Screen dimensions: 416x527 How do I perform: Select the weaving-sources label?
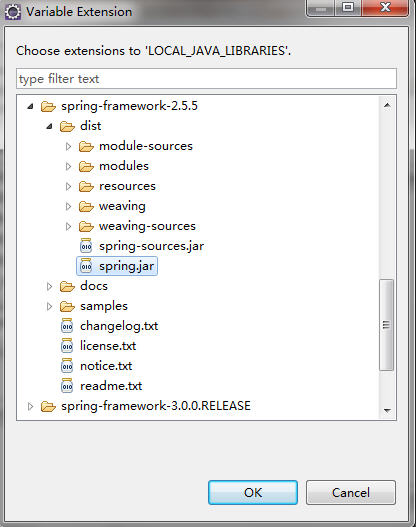147,226
